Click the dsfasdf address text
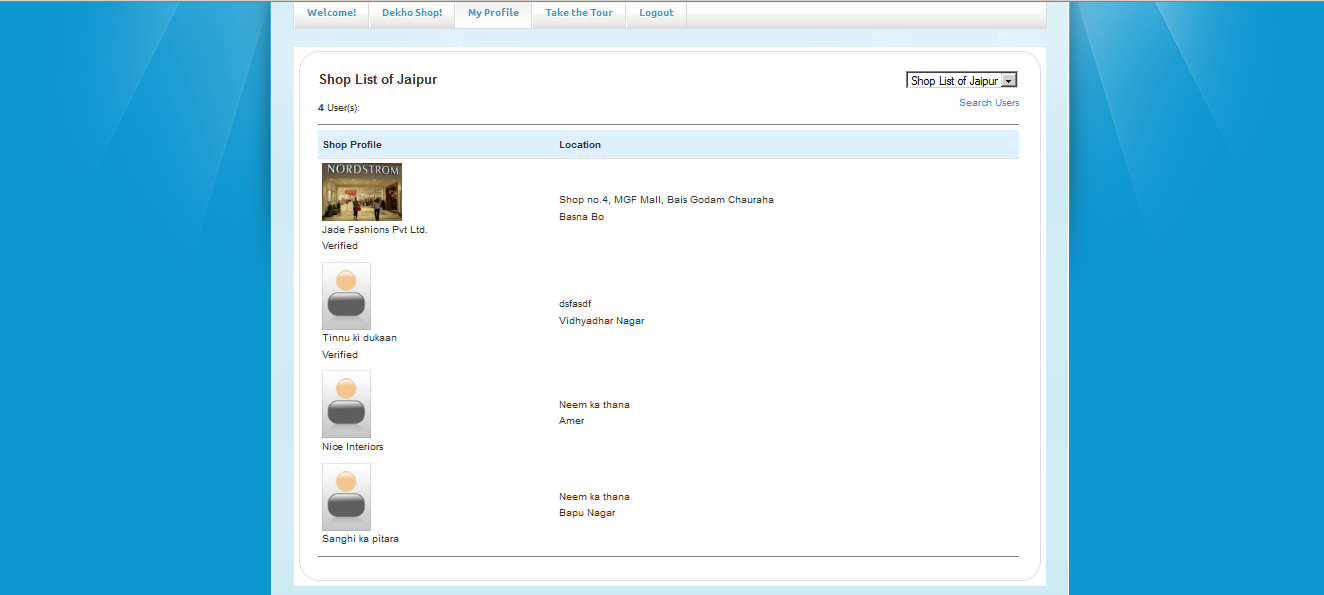1324x595 pixels. [576, 304]
